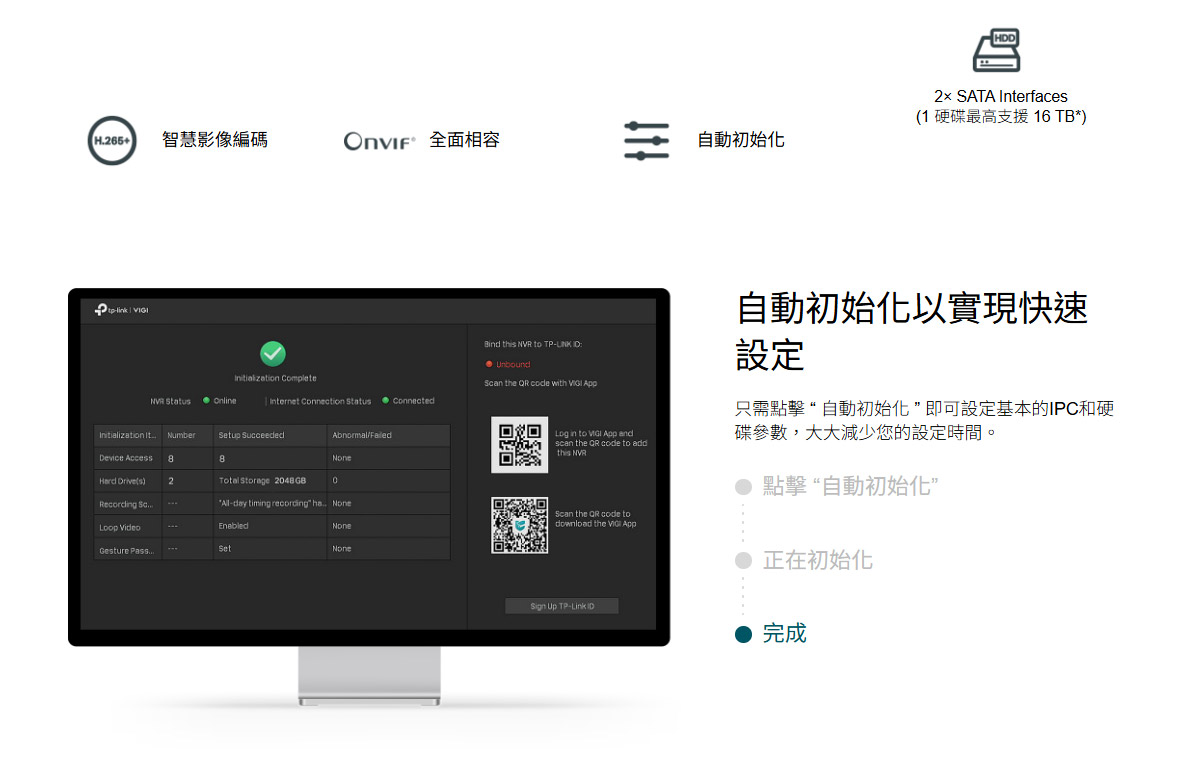The width and height of the screenshot is (1200, 774).
Task: Click the 智慧影像編碼 feature label
Action: 215,140
